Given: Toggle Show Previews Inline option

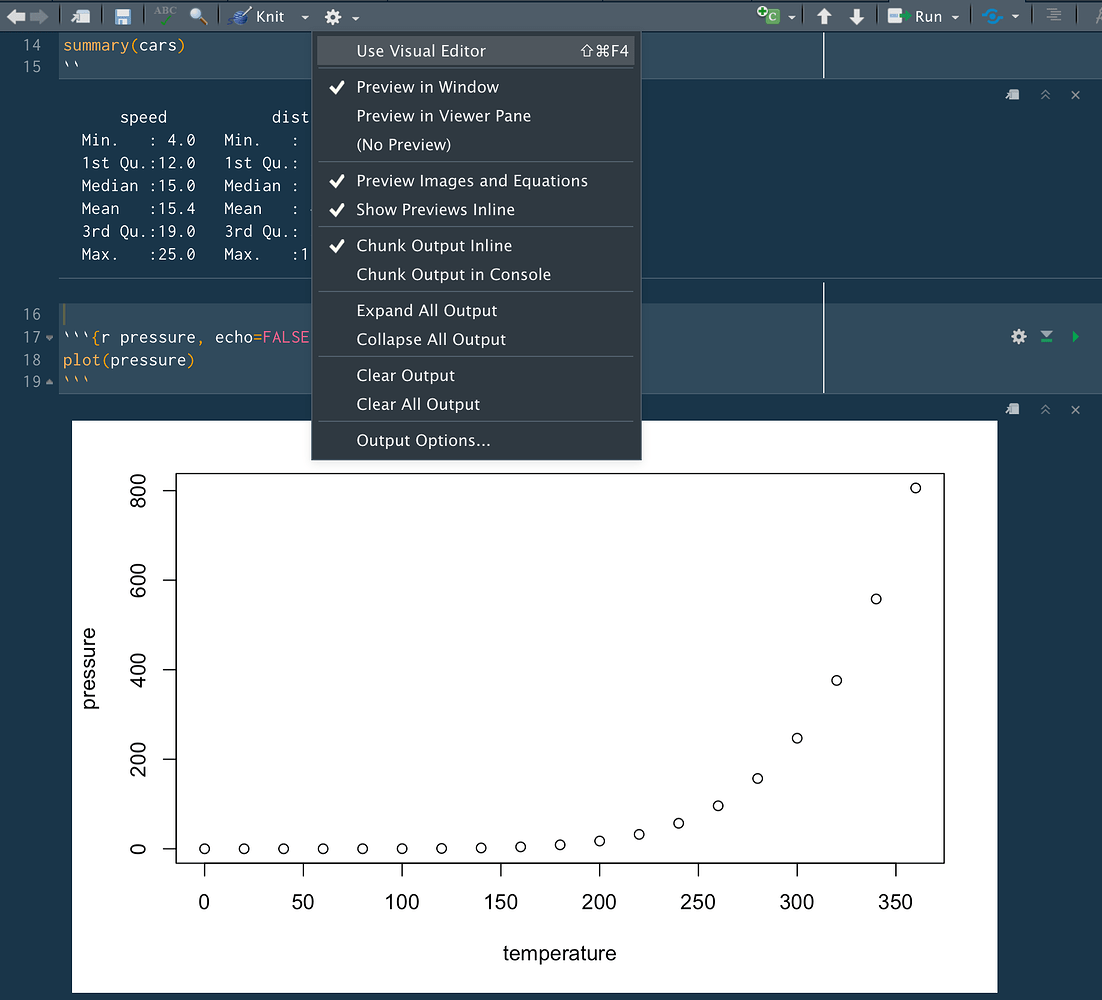Looking at the screenshot, I should coord(435,210).
